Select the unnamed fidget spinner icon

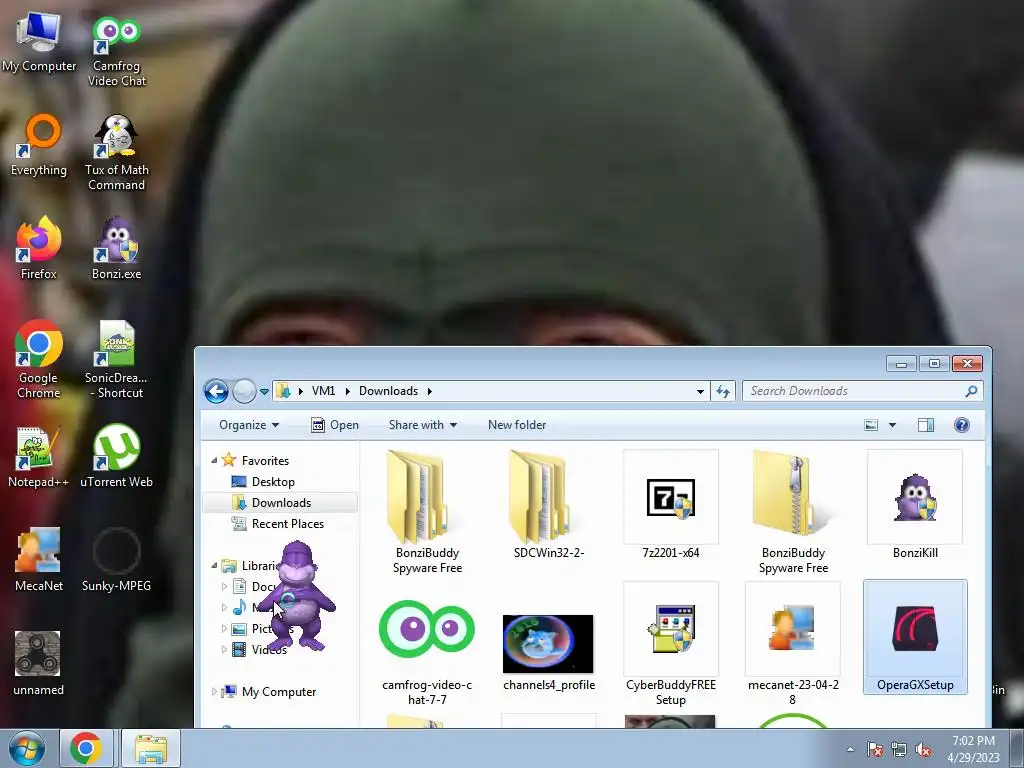pyautogui.click(x=39, y=663)
